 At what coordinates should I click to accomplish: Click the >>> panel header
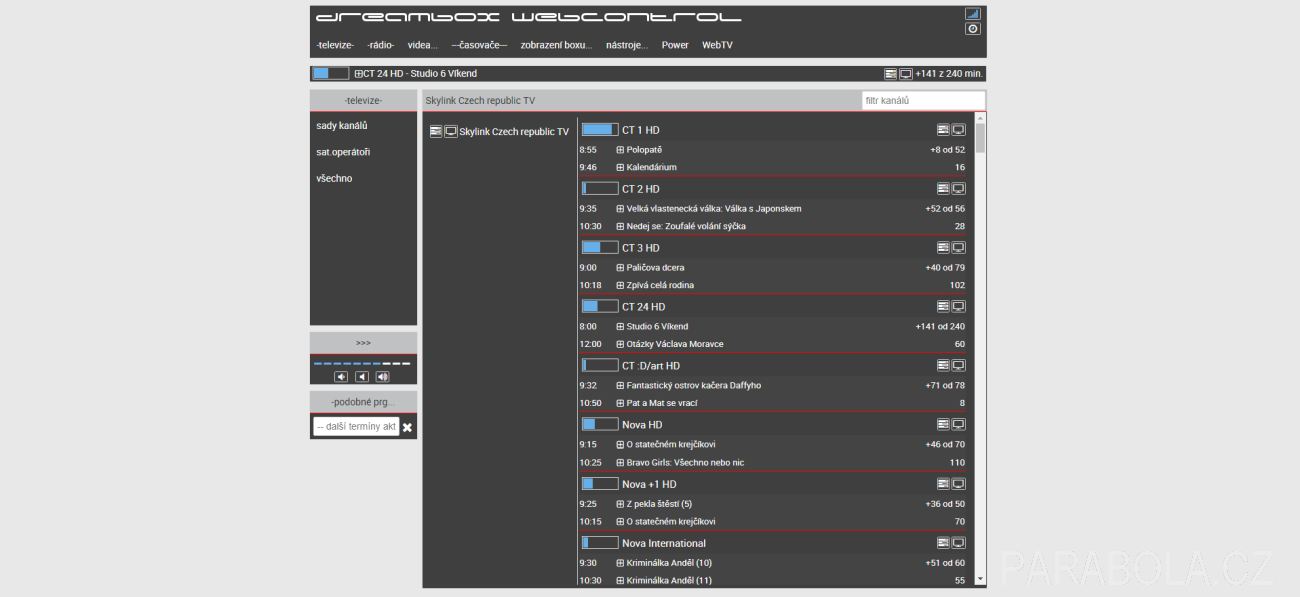pyautogui.click(x=363, y=343)
